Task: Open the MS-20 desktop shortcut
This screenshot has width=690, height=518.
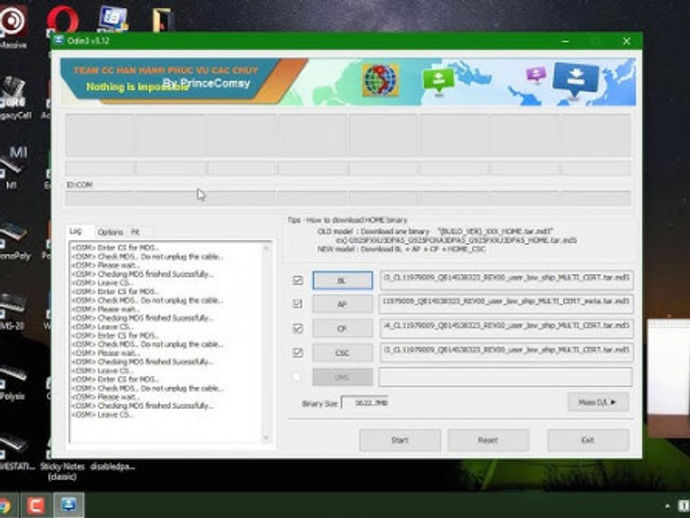Action: pyautogui.click(x=13, y=310)
